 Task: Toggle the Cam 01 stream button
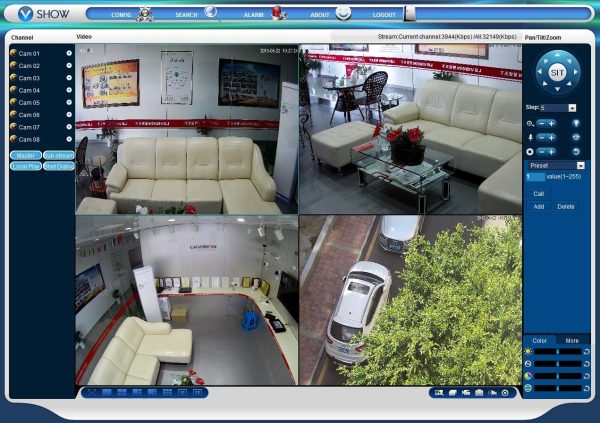[69, 53]
